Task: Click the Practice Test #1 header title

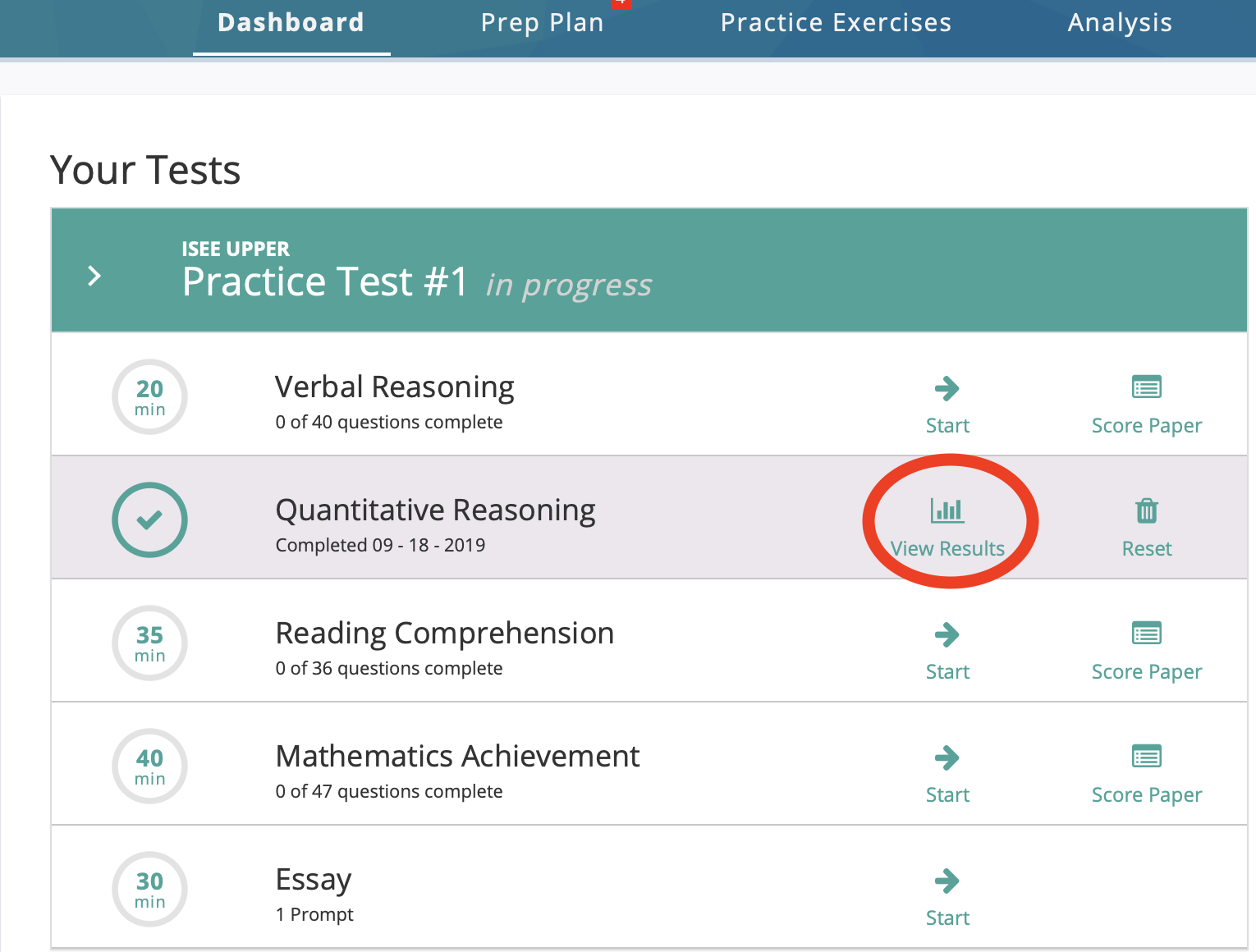Action: (325, 282)
